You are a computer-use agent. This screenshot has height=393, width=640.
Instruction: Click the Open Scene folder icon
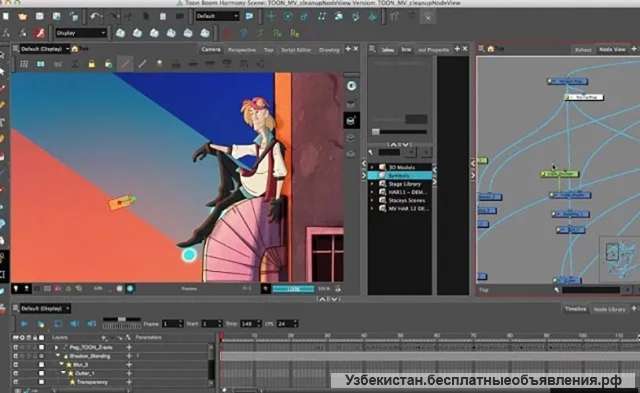pos(22,17)
